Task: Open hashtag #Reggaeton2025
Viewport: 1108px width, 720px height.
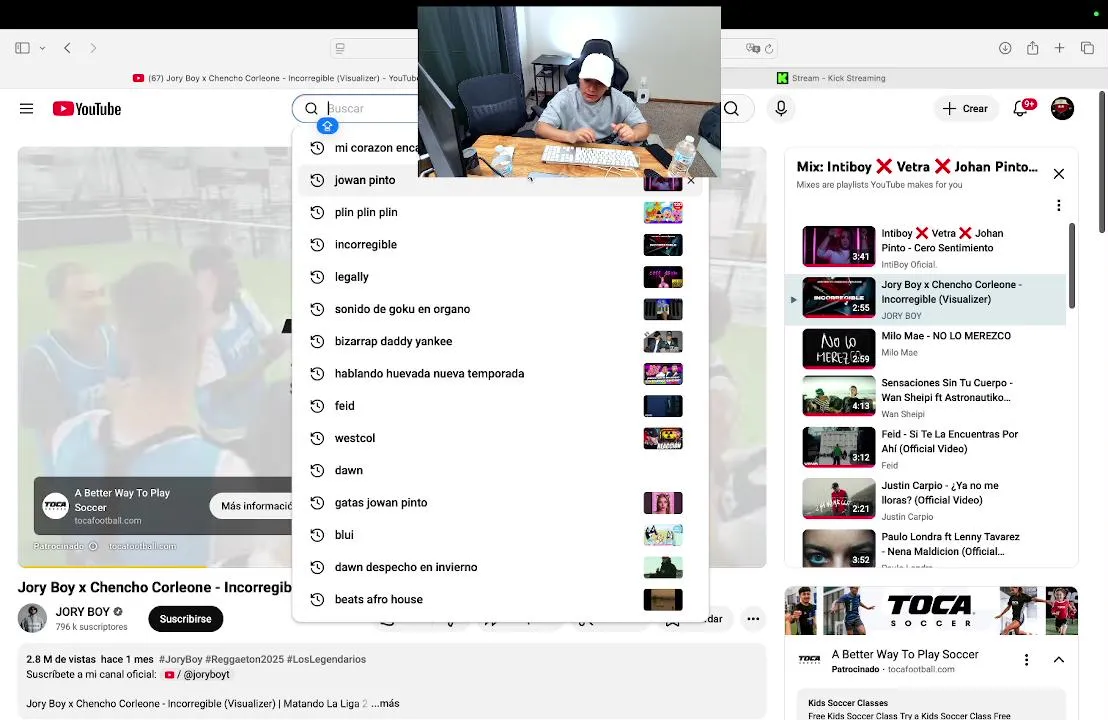Action: pyautogui.click(x=244, y=659)
